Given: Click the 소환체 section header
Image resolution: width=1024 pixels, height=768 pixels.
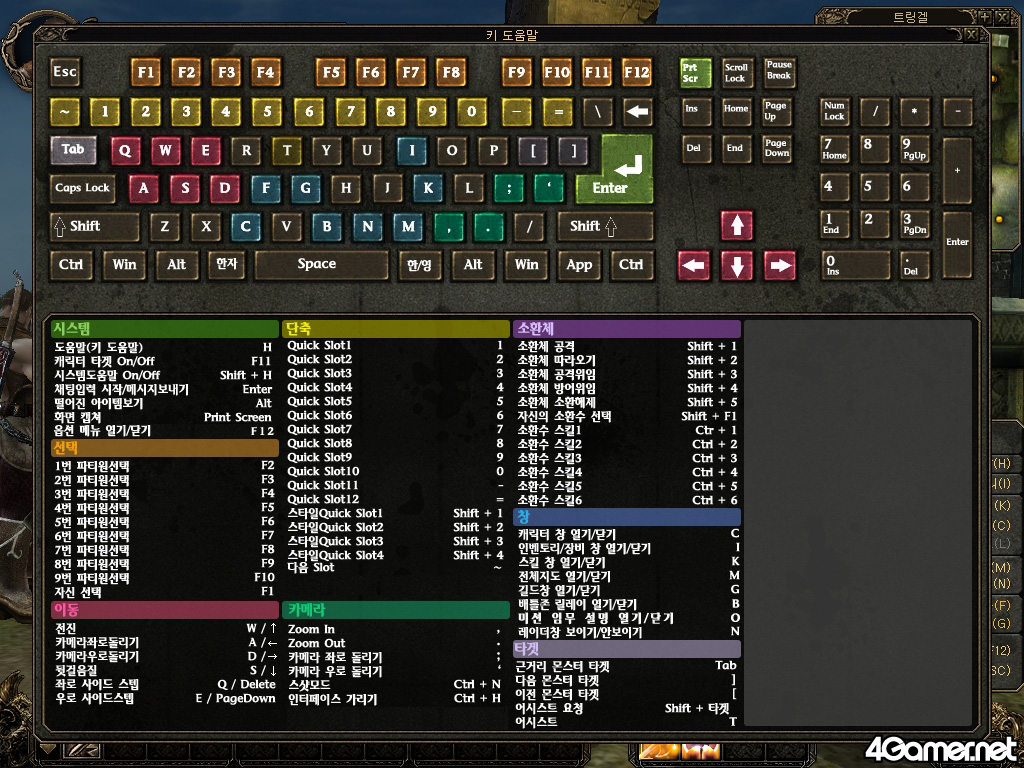Looking at the screenshot, I should (x=627, y=328).
